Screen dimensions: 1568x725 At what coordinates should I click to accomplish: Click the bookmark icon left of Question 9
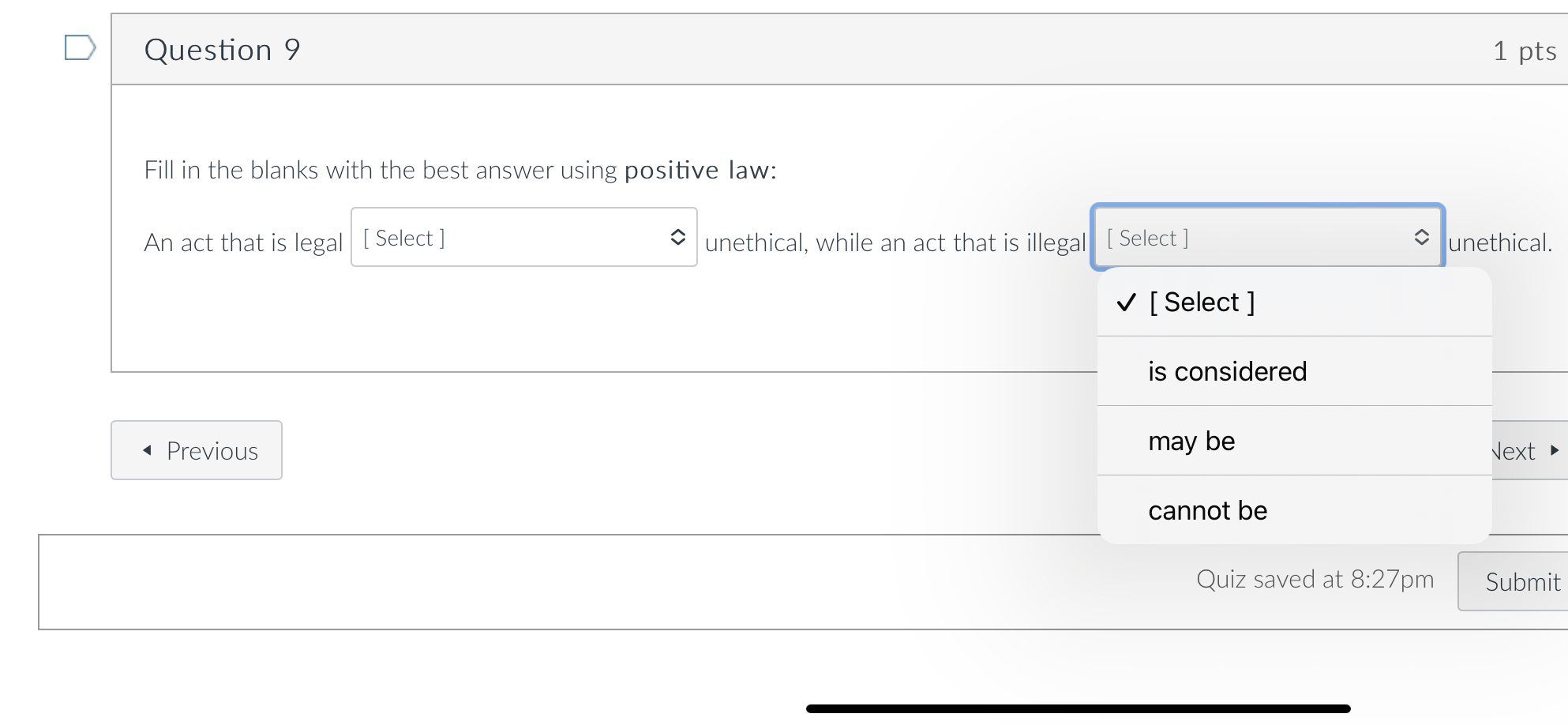[x=79, y=48]
